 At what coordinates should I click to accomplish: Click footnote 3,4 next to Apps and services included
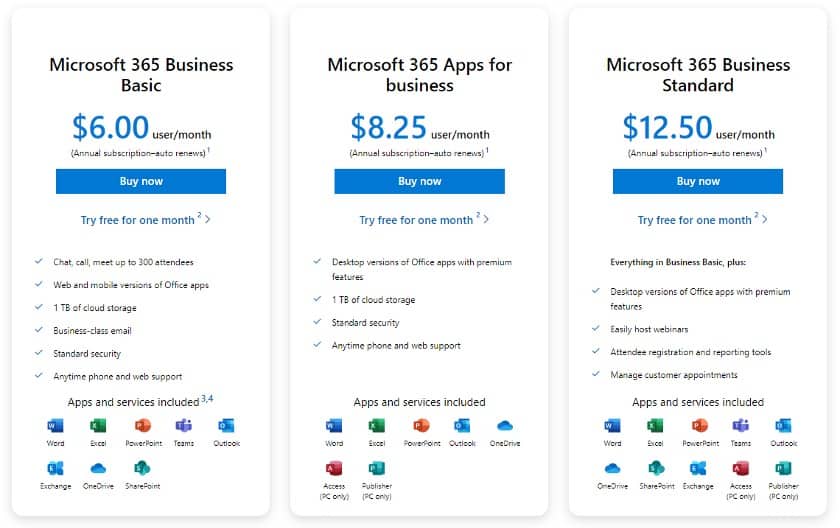[x=207, y=398]
